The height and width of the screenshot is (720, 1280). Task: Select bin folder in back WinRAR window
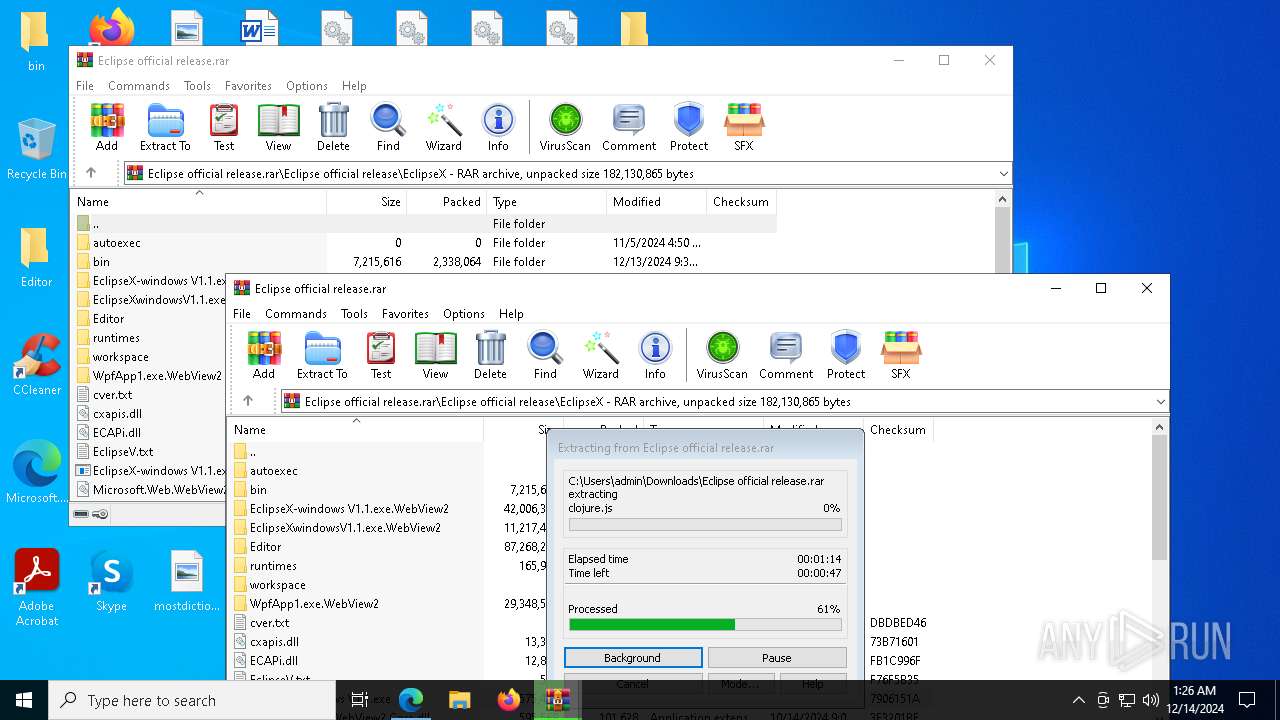101,262
